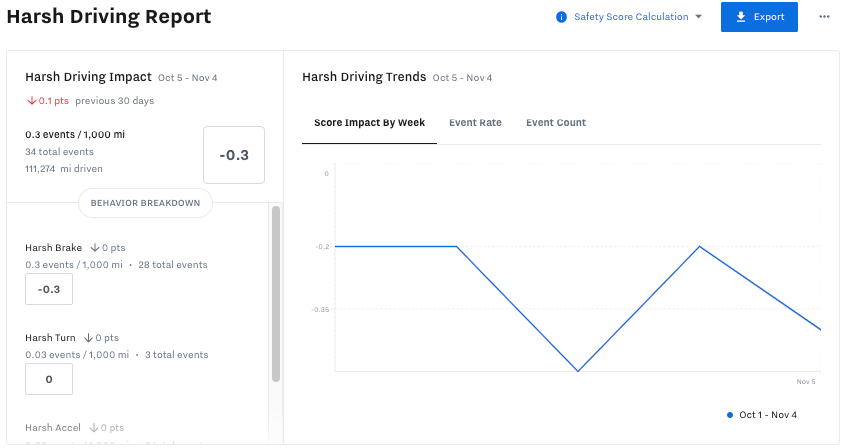
Task: Click the -0.35 y-axis label
Action: click(320, 309)
